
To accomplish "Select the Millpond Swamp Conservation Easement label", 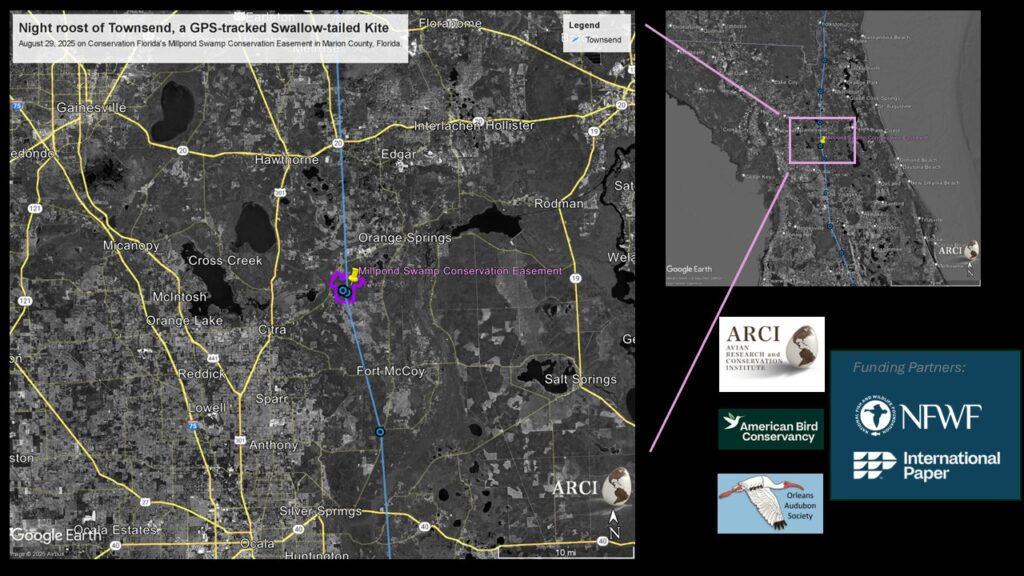I will coord(460,272).
